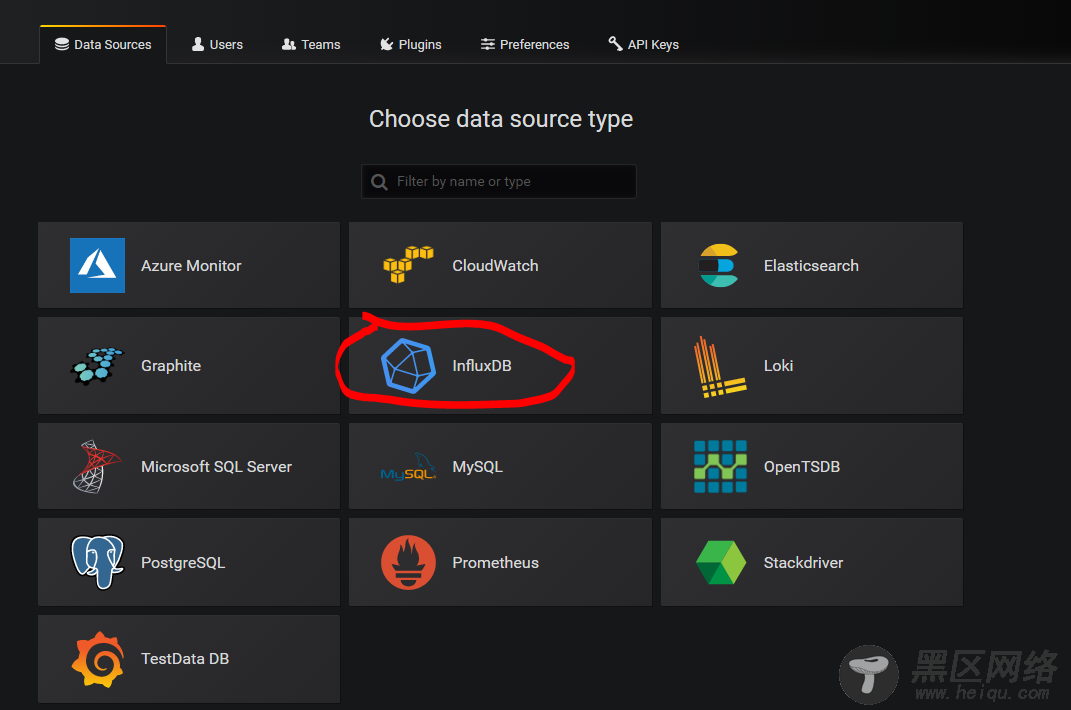Choose the Stackdriver label

click(x=803, y=562)
